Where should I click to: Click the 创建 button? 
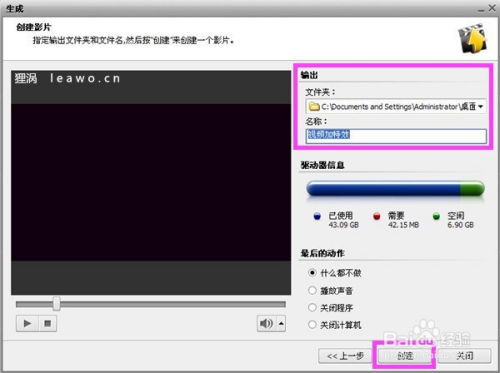click(405, 356)
